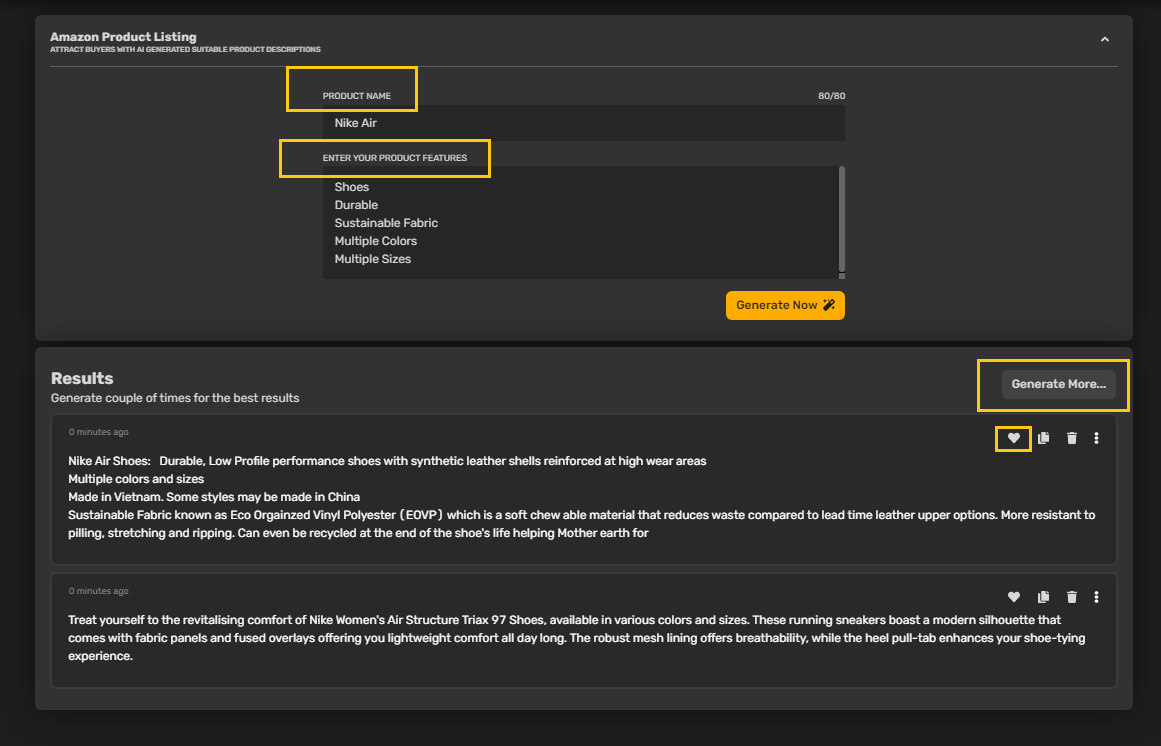Open more options for Treat yourself result
The height and width of the screenshot is (746, 1161).
1097,597
